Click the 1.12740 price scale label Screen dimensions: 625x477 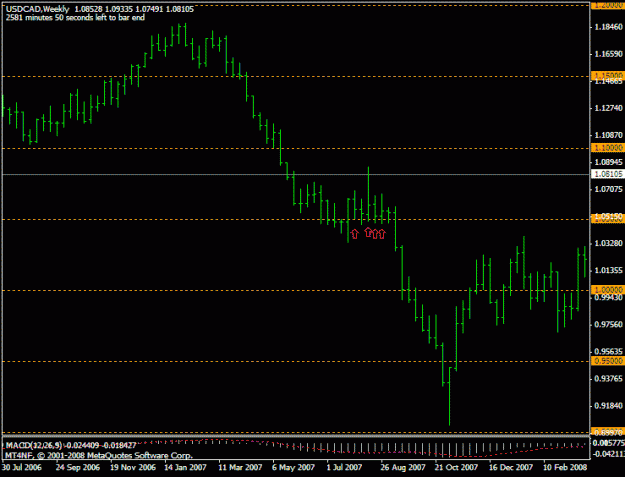608,108
